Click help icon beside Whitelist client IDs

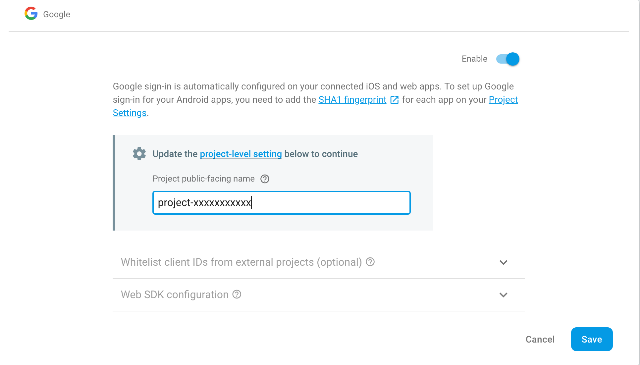tap(370, 262)
